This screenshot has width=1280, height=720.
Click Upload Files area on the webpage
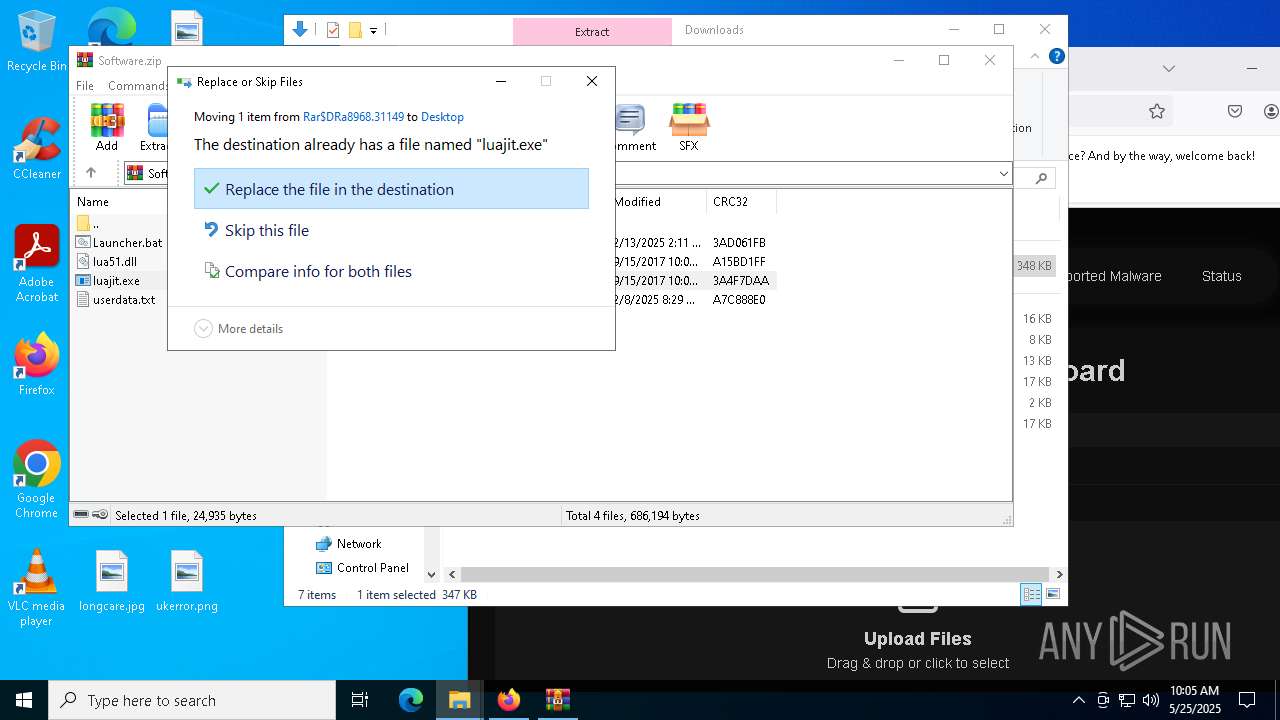(x=918, y=638)
